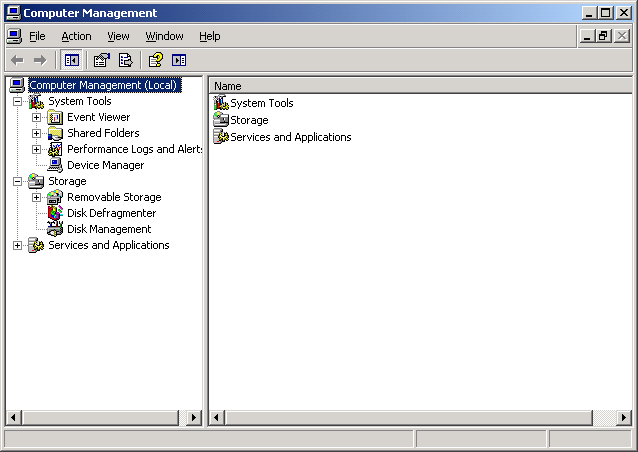Click the MMC console icon in menu bar

(14, 36)
